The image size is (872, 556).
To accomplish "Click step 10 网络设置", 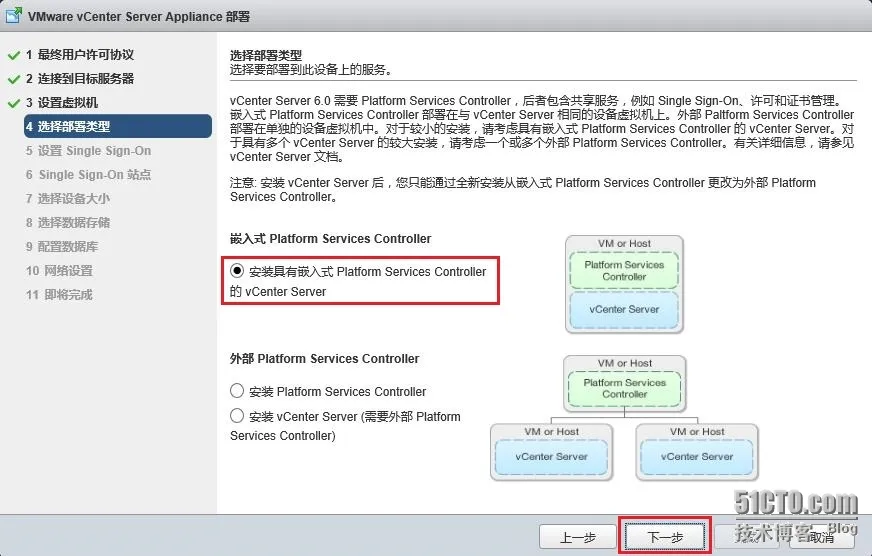I will point(59,271).
